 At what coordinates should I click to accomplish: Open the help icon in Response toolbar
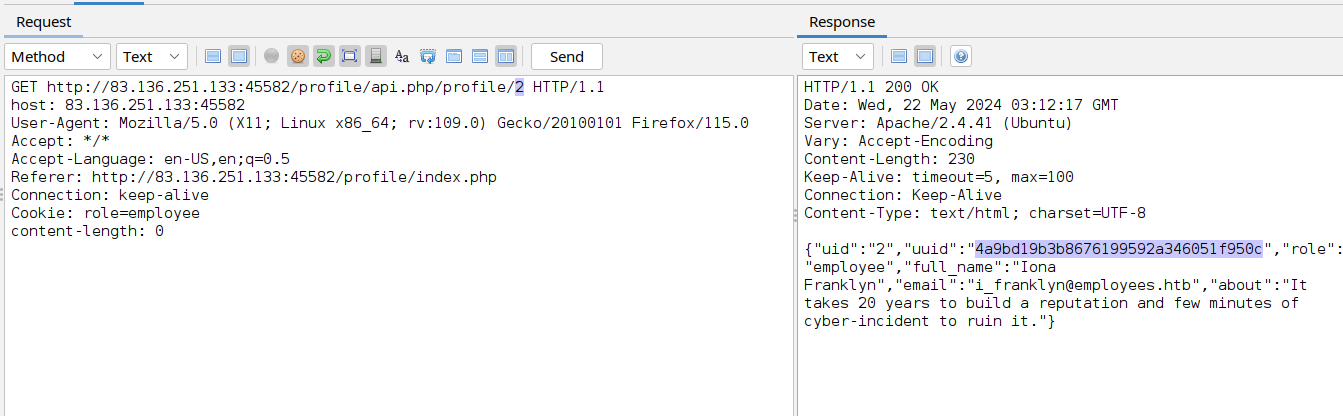pyautogui.click(x=960, y=57)
